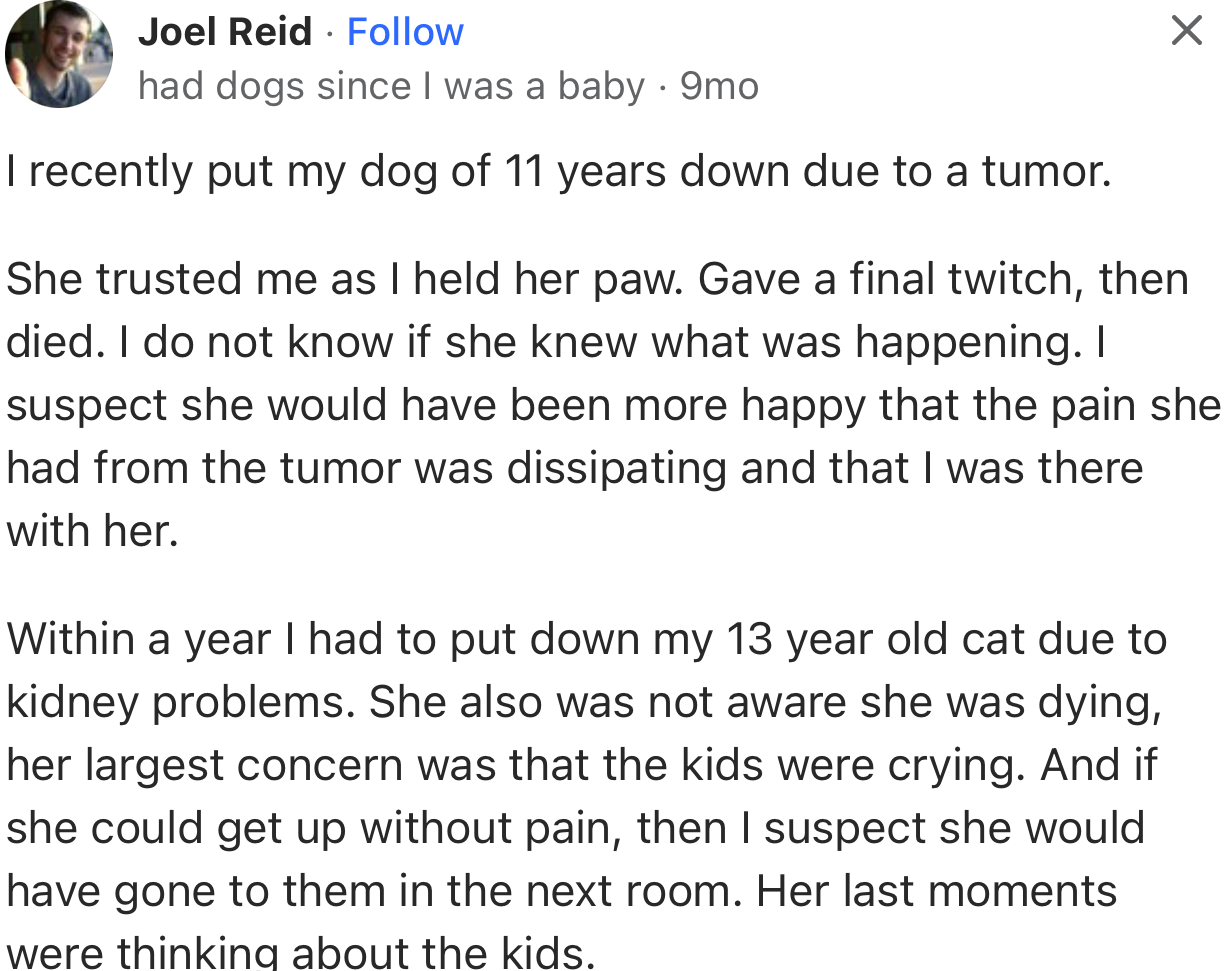
Task: Click Joel Reid's profile picture
Action: (x=59, y=54)
